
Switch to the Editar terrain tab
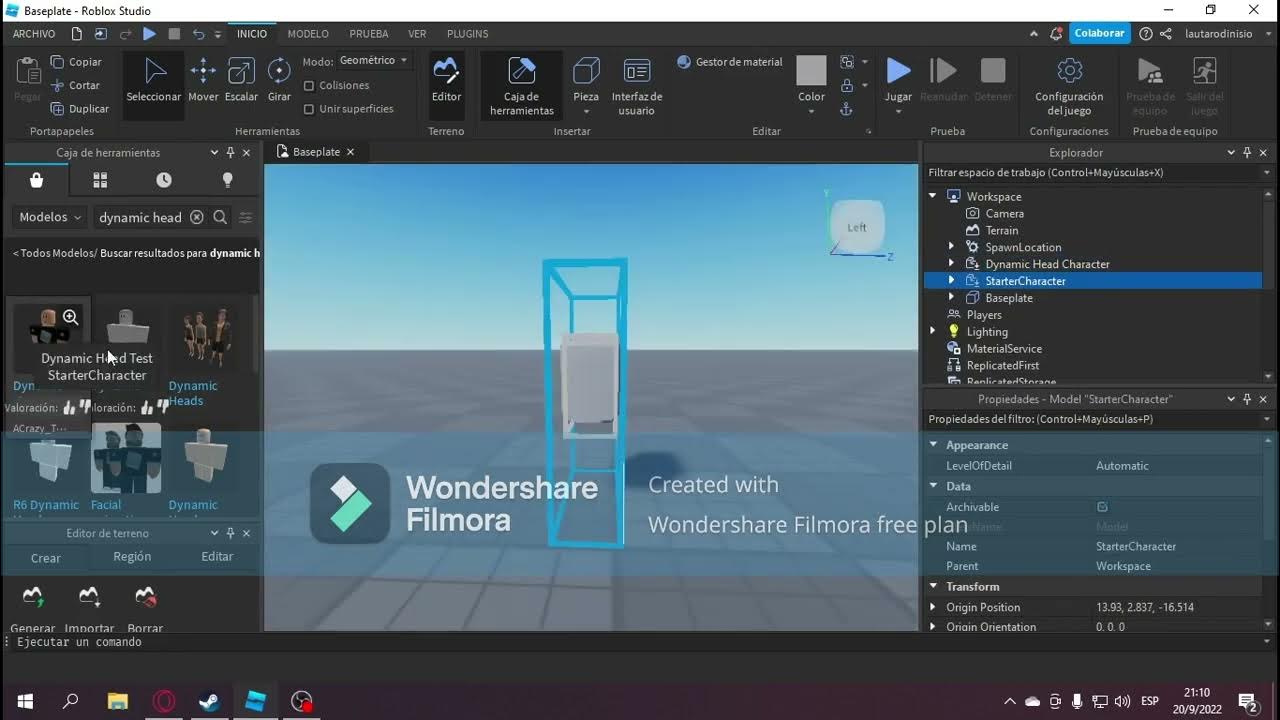tap(217, 557)
